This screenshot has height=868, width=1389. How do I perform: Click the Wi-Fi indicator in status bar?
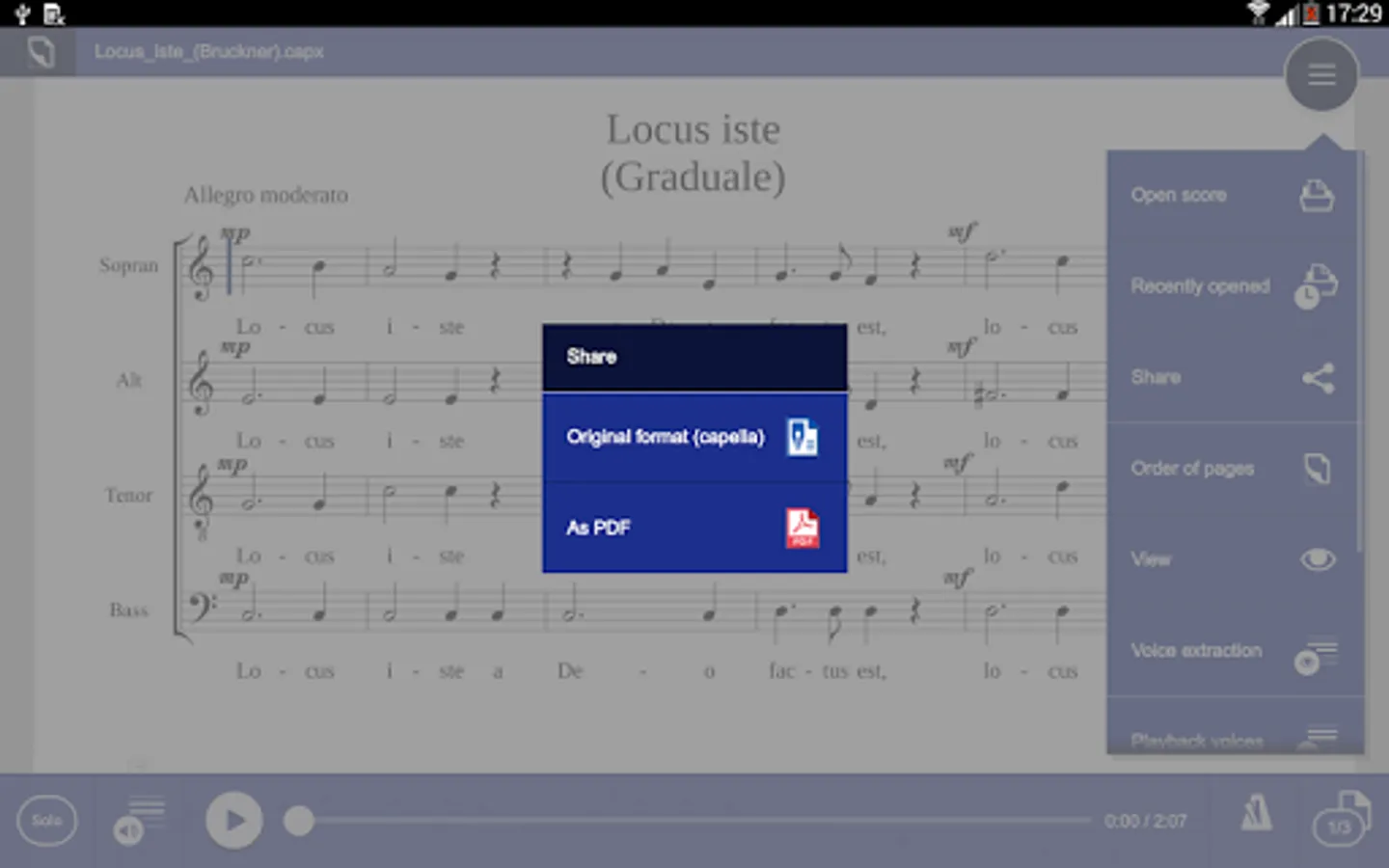point(1259,13)
